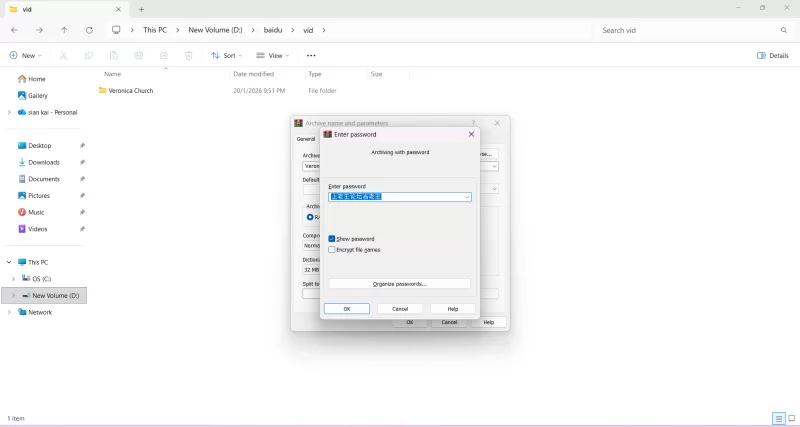Click baidu in the address breadcrumb
This screenshot has height=427, width=800.
[x=273, y=30]
